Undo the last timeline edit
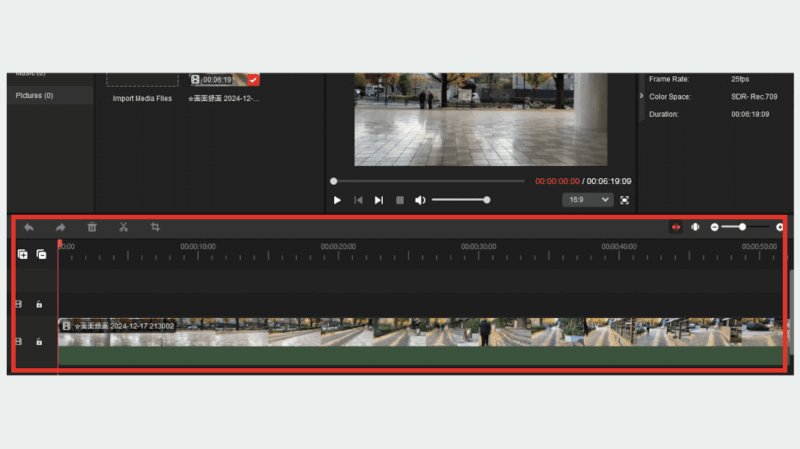800x449 pixels. (x=29, y=227)
